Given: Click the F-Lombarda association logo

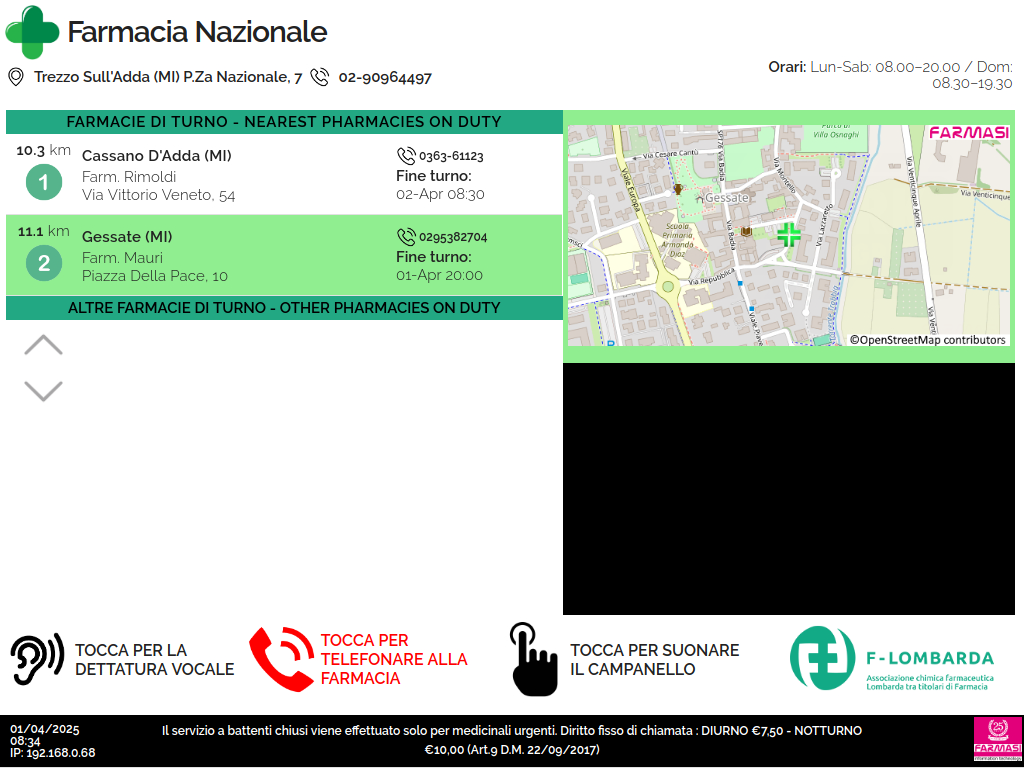Looking at the screenshot, I should (x=892, y=659).
